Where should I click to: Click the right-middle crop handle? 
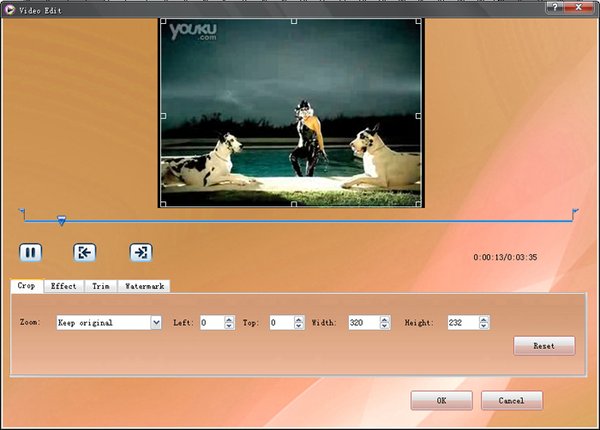(x=418, y=116)
